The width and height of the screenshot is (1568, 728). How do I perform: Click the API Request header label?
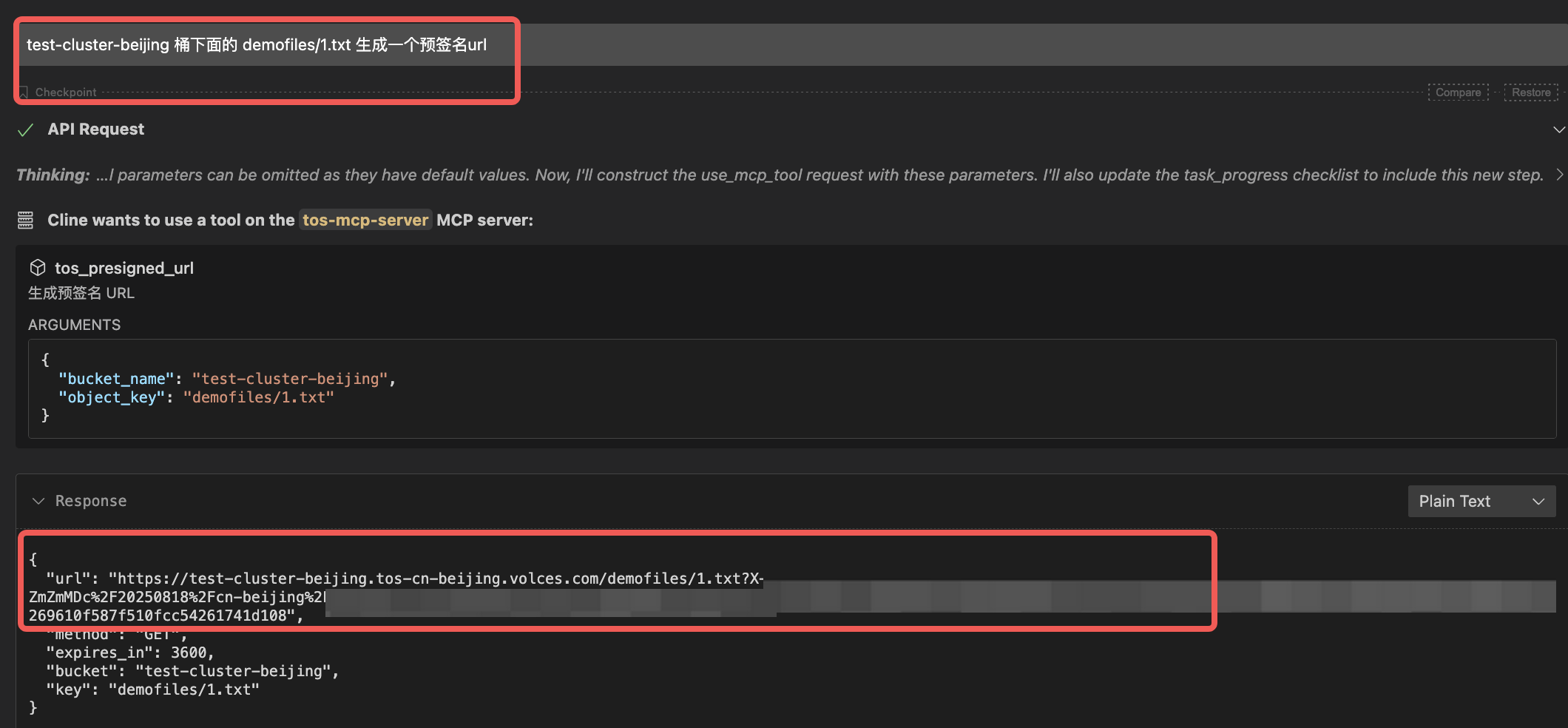(x=96, y=129)
